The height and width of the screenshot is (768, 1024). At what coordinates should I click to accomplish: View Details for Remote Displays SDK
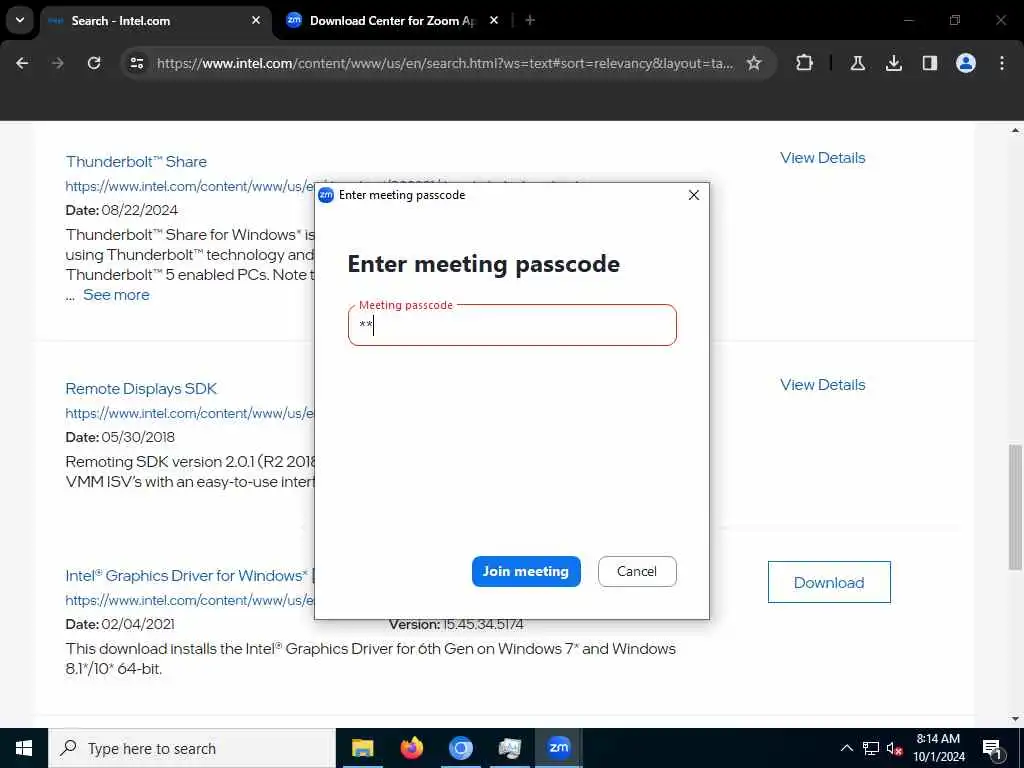pos(822,385)
